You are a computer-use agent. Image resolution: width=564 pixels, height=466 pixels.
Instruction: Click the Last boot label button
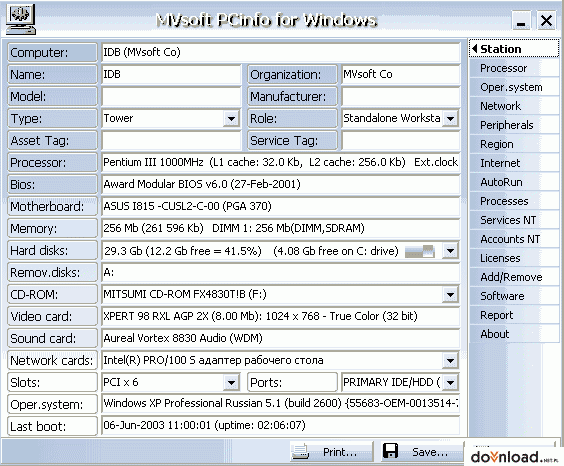click(52, 426)
